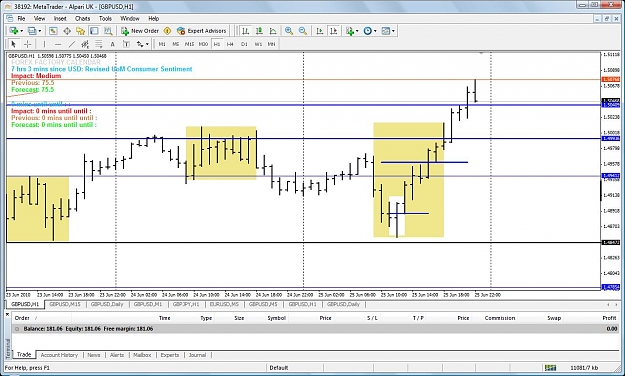Select the crosshair tool
Viewport: 625px width, 376px height.
(x=27, y=44)
